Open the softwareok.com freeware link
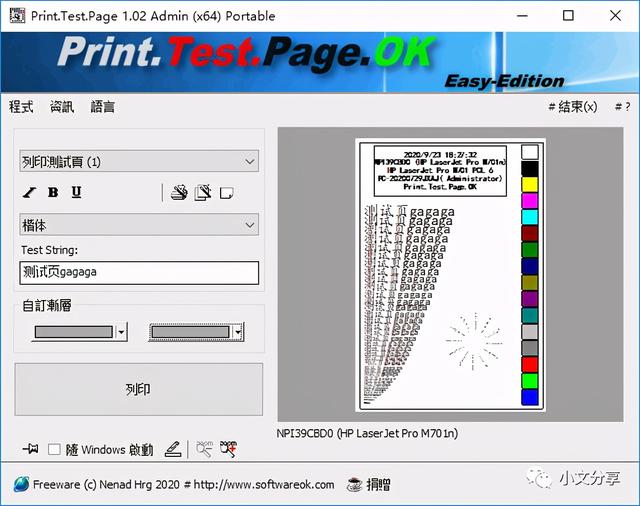This screenshot has height=506, width=640. [184, 485]
